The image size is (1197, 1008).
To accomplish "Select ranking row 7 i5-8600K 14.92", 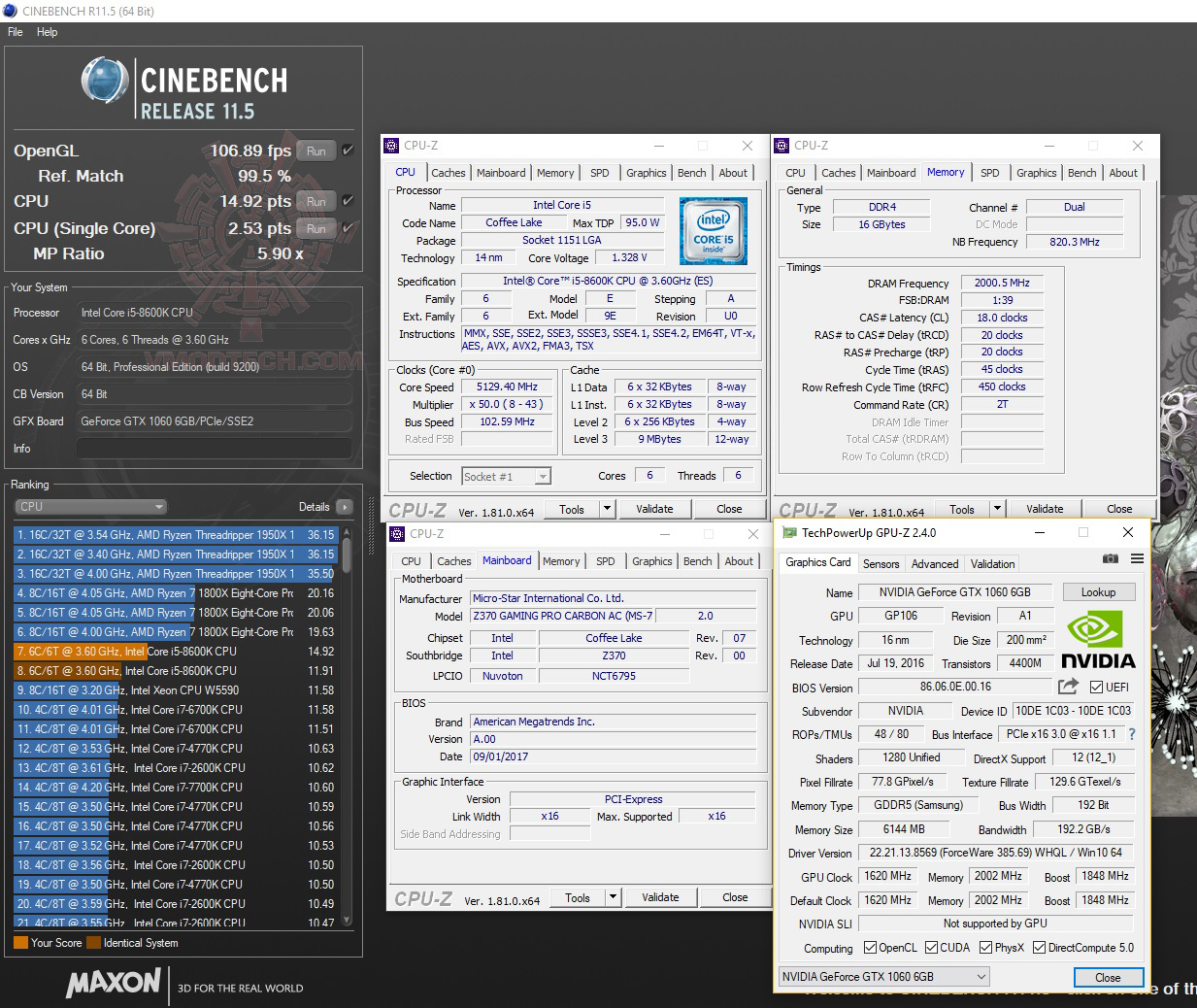I will pyautogui.click(x=176, y=652).
